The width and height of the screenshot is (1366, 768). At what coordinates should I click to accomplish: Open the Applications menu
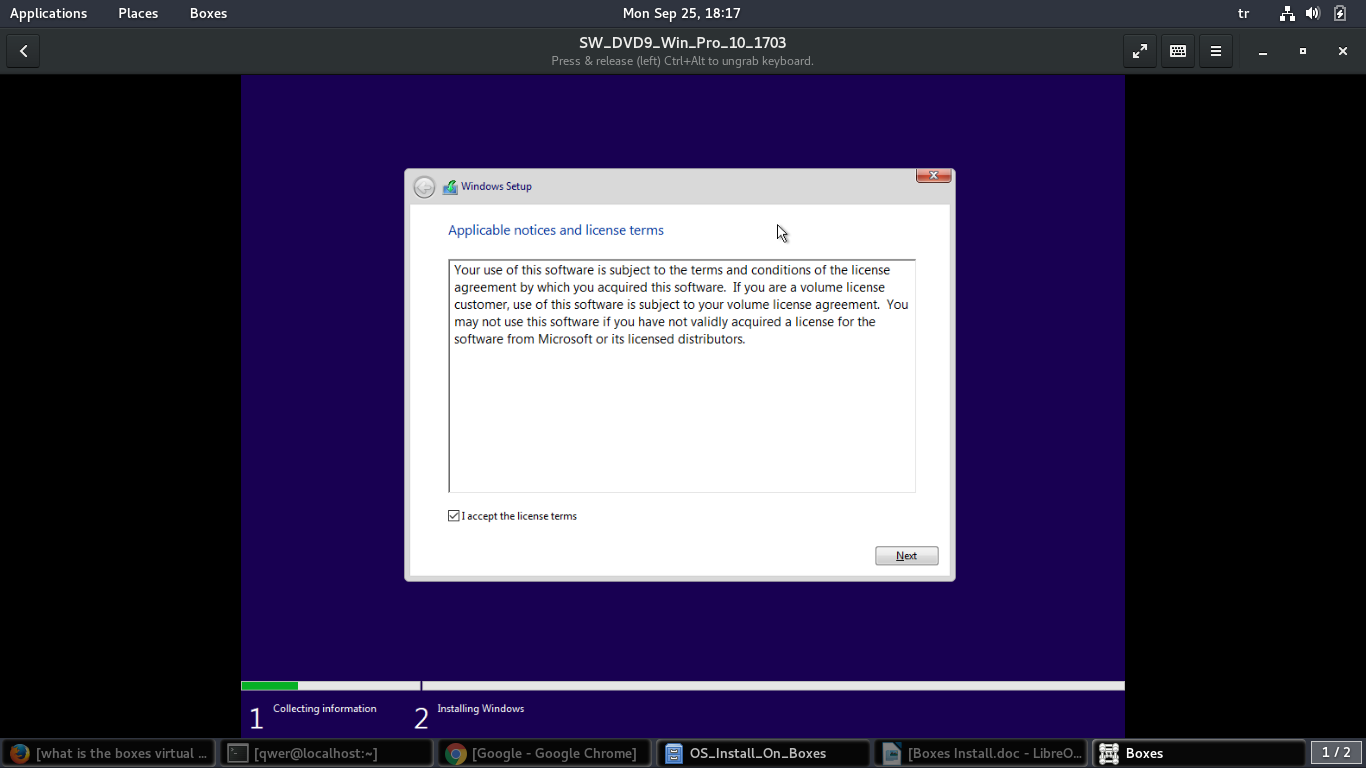pyautogui.click(x=48, y=13)
